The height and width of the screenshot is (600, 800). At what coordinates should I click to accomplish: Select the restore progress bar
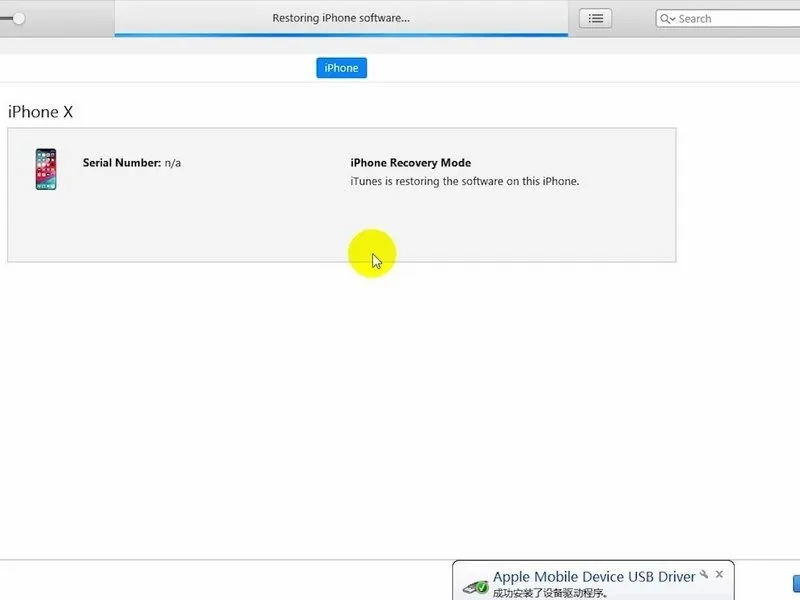point(341,35)
